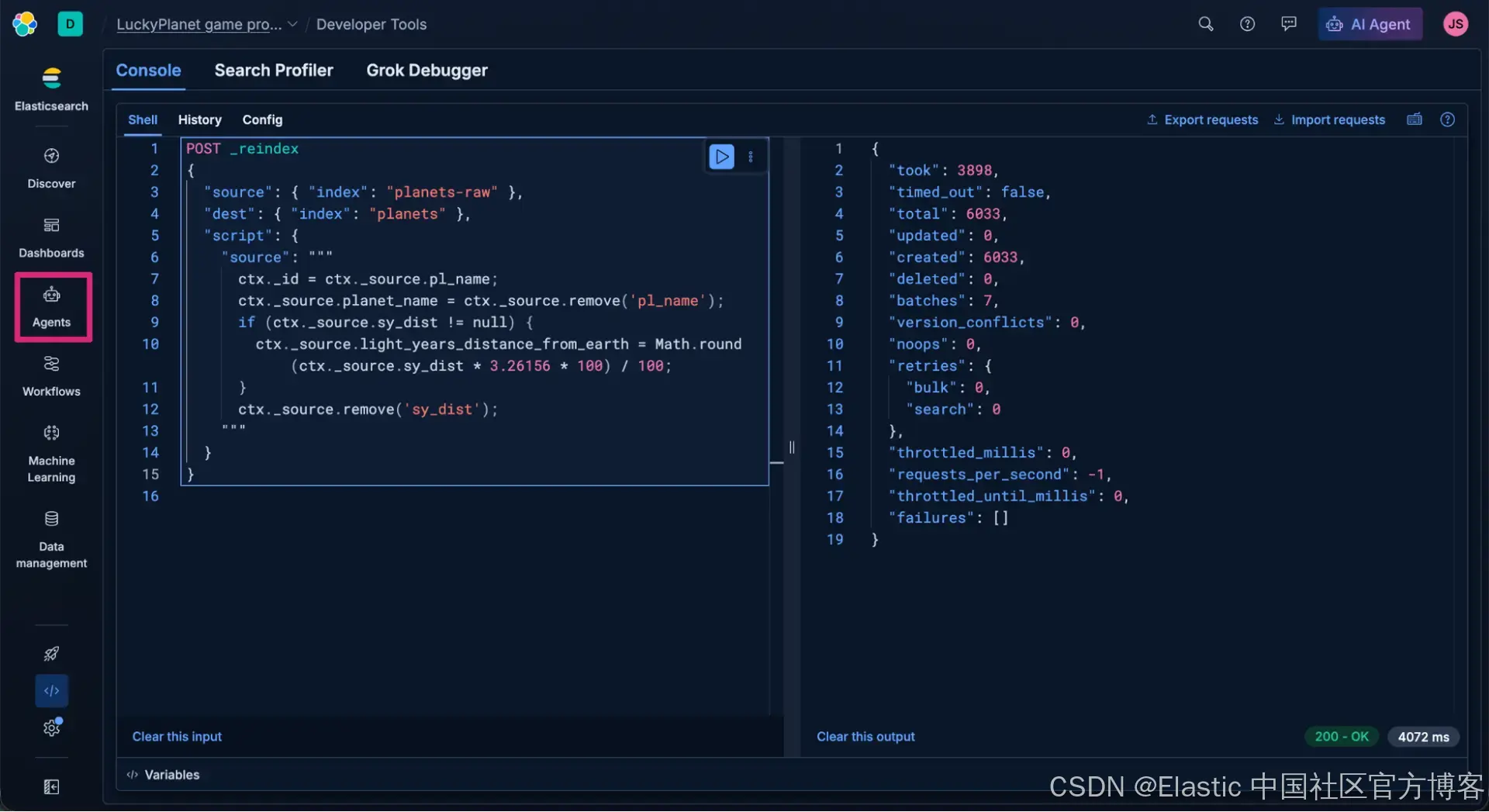Screen dimensions: 1489x812
Task: Run the POST _reindex request
Action: [x=721, y=157]
